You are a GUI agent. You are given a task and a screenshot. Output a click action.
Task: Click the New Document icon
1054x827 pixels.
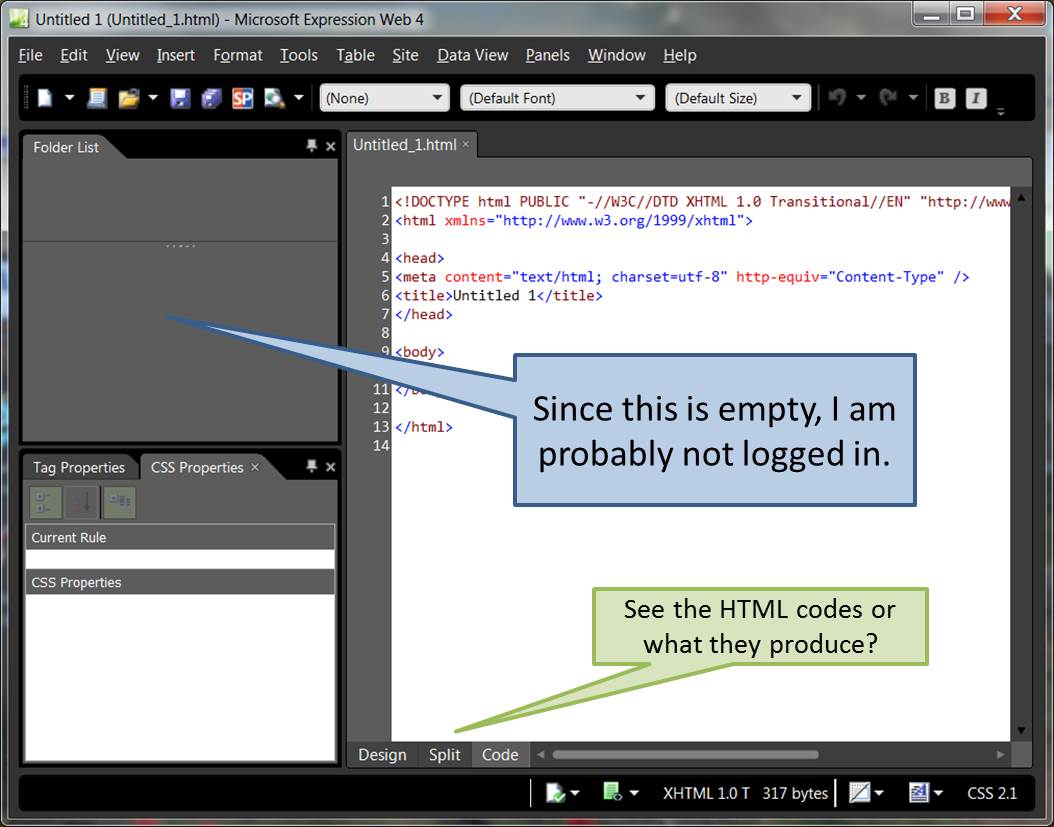click(45, 98)
